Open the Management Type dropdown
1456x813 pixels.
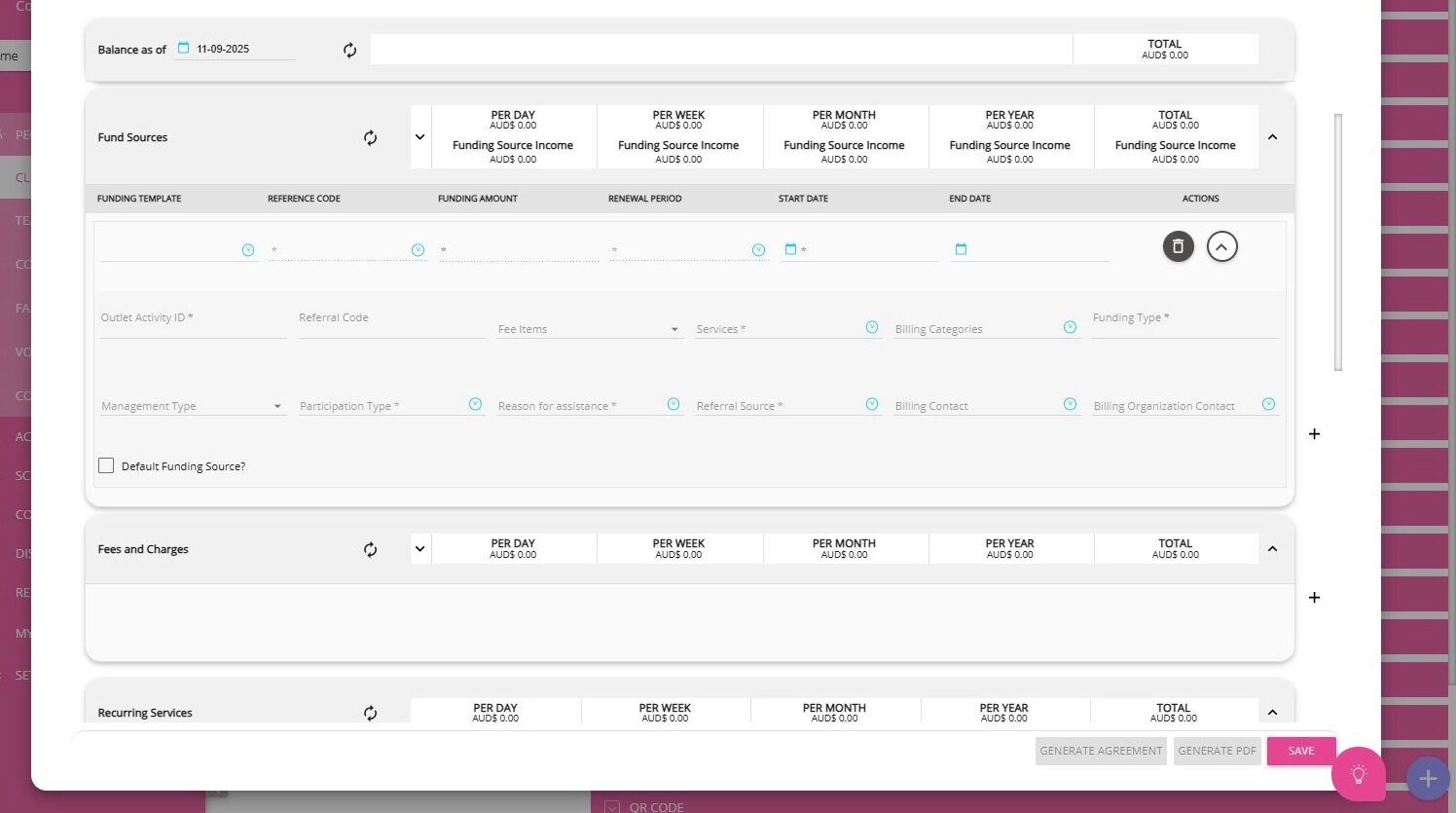coord(192,406)
